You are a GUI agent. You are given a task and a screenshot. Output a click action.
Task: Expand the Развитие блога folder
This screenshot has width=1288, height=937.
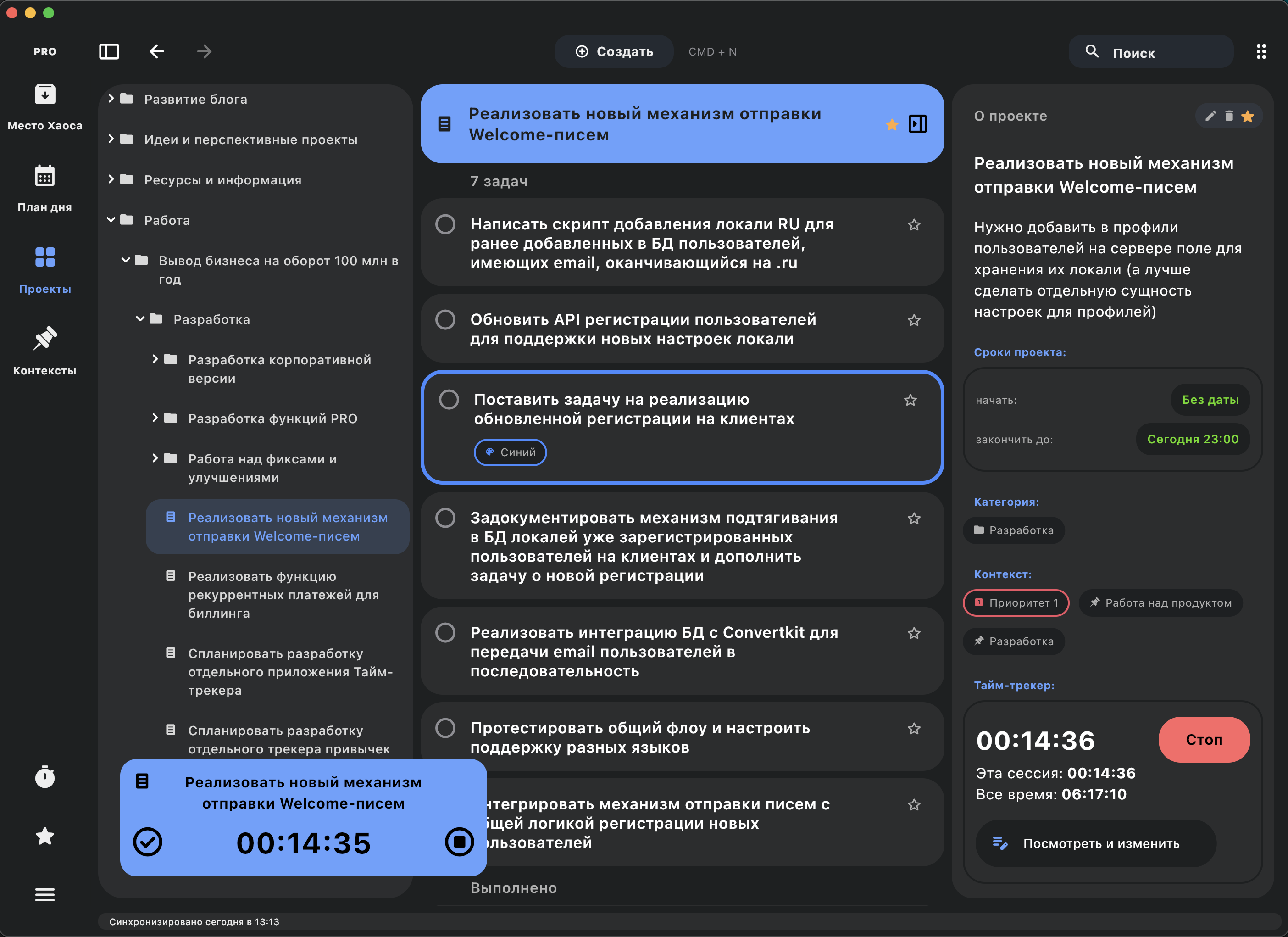tap(111, 99)
